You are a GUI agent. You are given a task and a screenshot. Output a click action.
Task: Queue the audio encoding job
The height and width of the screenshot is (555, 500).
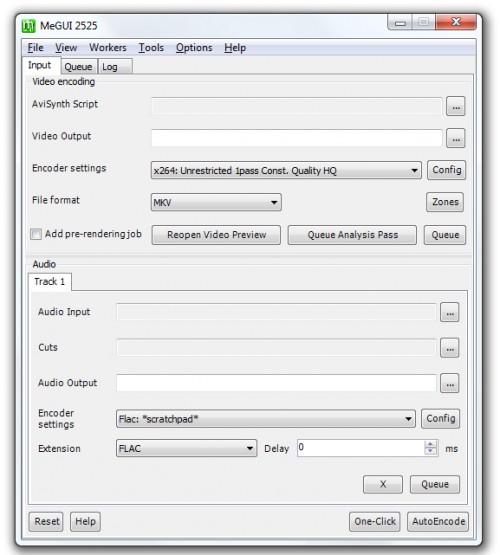point(435,484)
